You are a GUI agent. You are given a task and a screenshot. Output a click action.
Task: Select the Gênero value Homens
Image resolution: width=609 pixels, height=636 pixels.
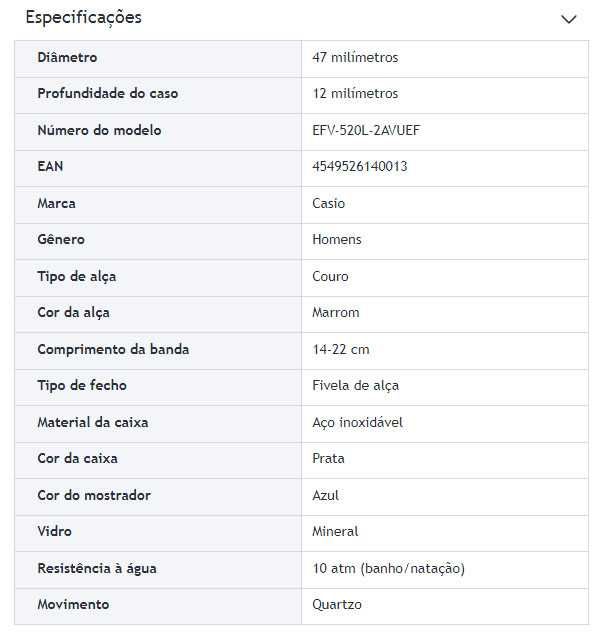[337, 240]
